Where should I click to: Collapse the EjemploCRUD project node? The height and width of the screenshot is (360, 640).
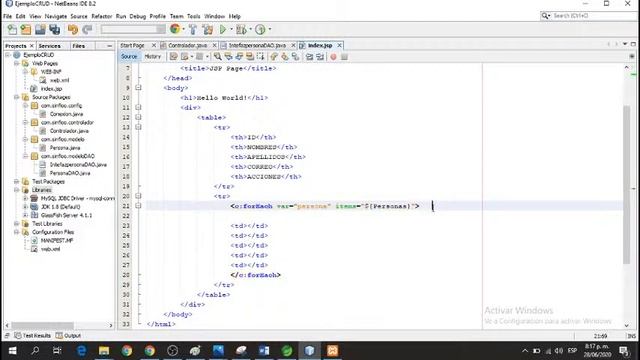tap(8, 55)
